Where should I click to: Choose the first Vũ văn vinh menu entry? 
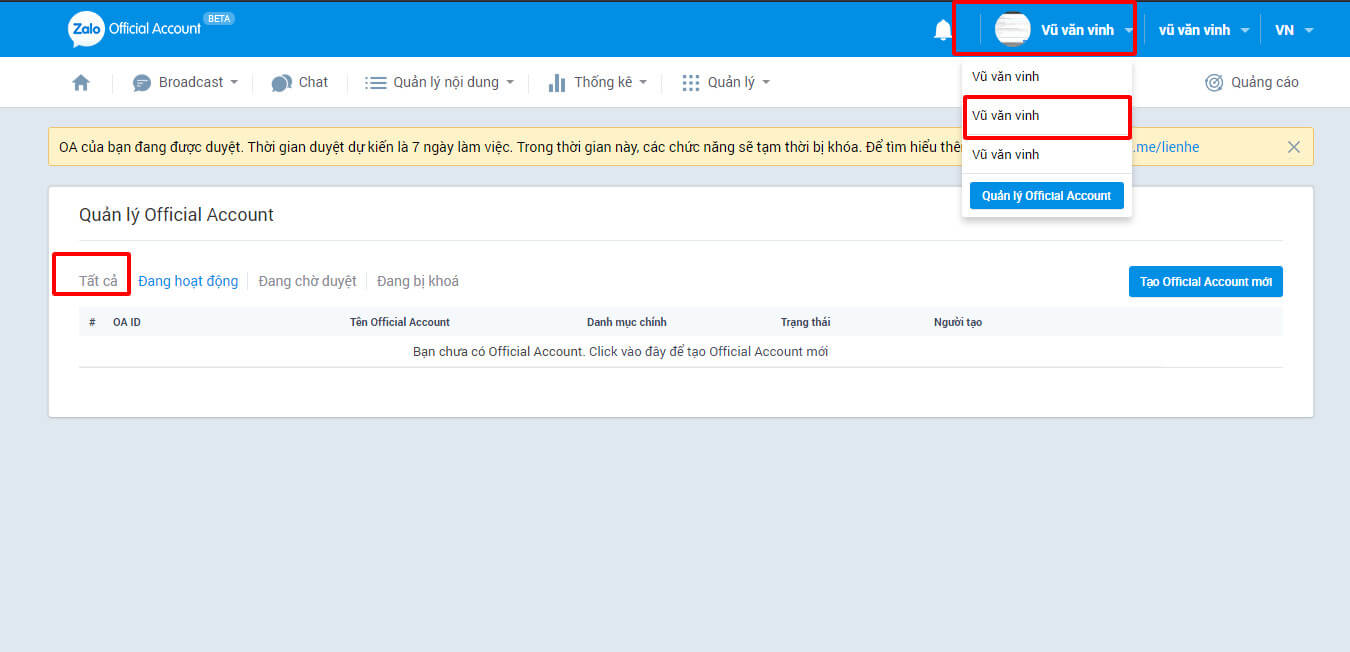coord(1005,77)
